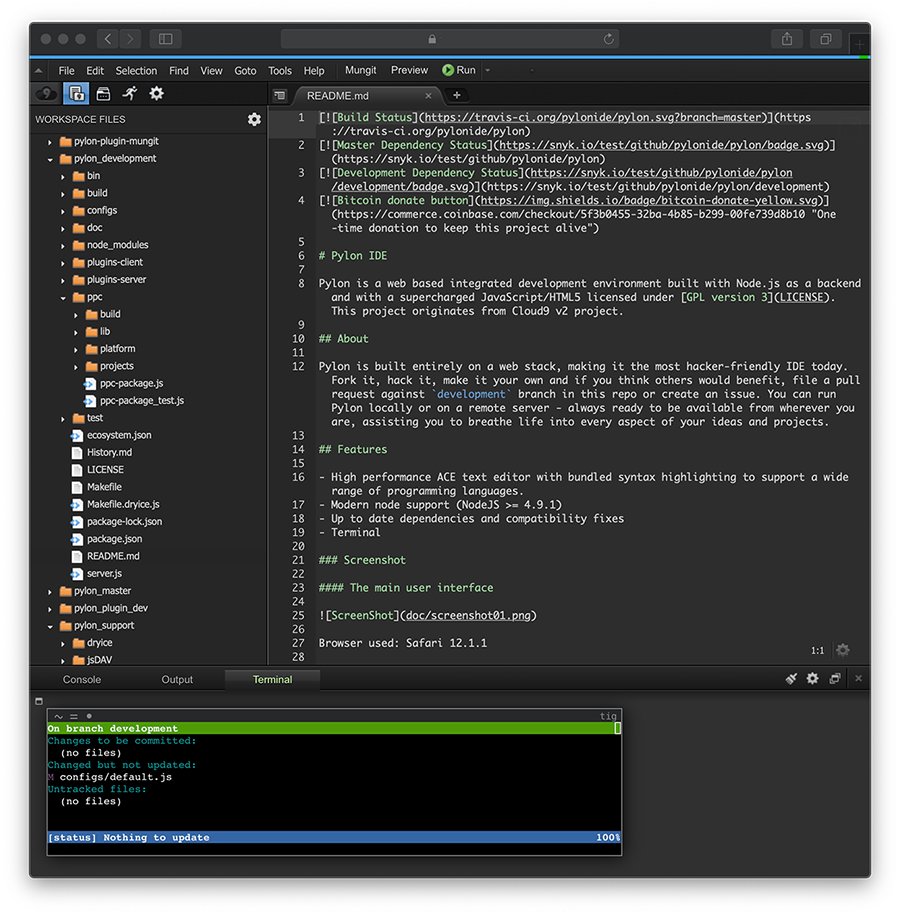Switch to the Output tab
This screenshot has height=914, width=900.
pyautogui.click(x=177, y=680)
